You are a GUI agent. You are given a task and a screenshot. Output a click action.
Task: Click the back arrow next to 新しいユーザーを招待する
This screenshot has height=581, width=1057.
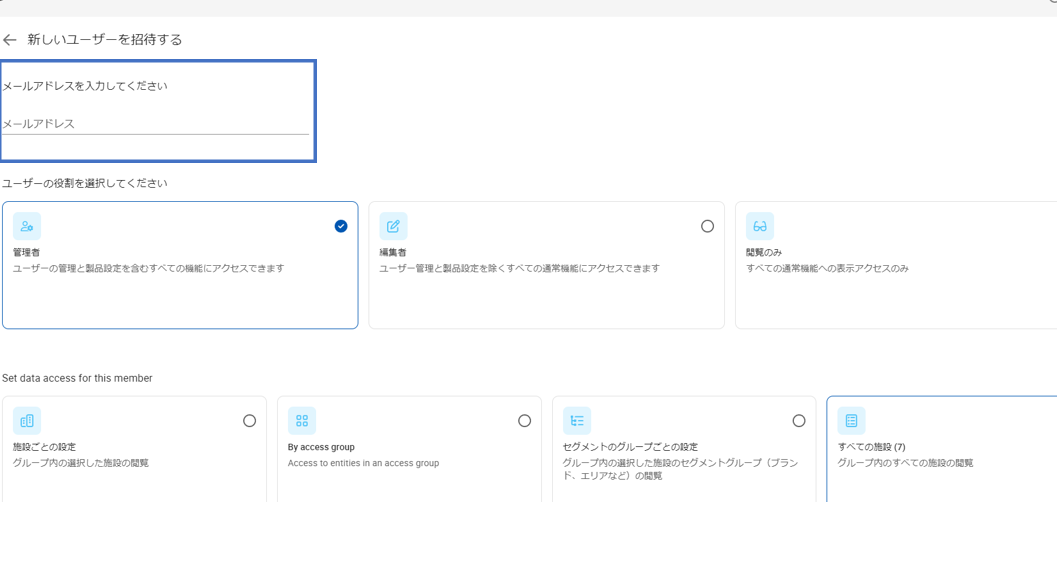tap(9, 40)
